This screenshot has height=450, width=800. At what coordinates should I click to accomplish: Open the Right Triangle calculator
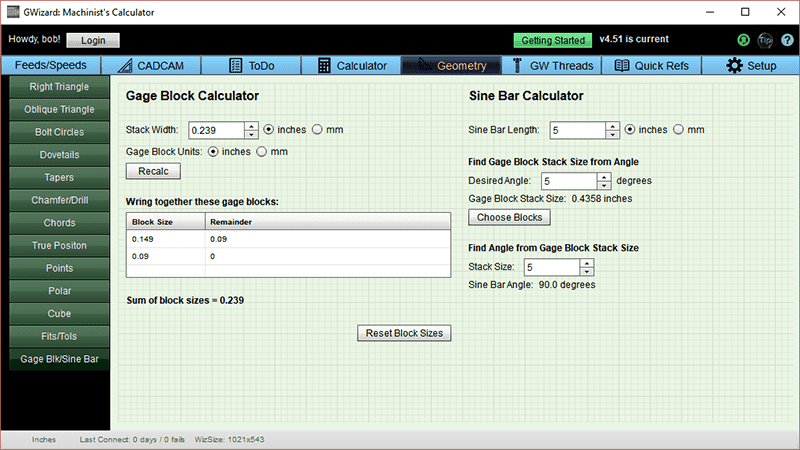click(59, 87)
